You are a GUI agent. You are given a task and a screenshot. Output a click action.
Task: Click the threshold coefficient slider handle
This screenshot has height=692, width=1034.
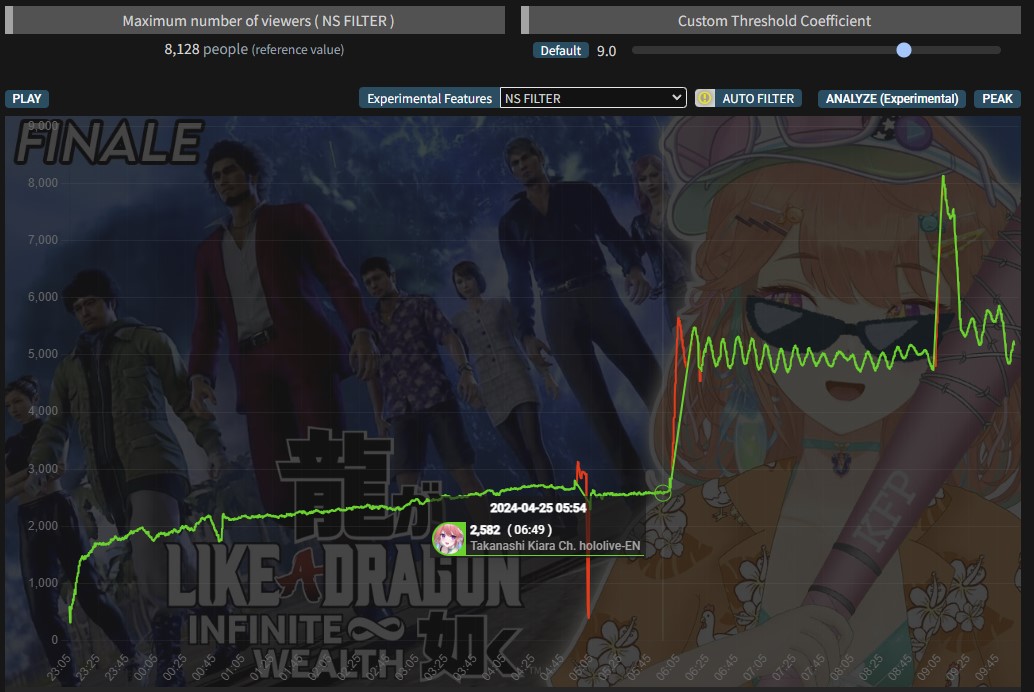point(904,50)
